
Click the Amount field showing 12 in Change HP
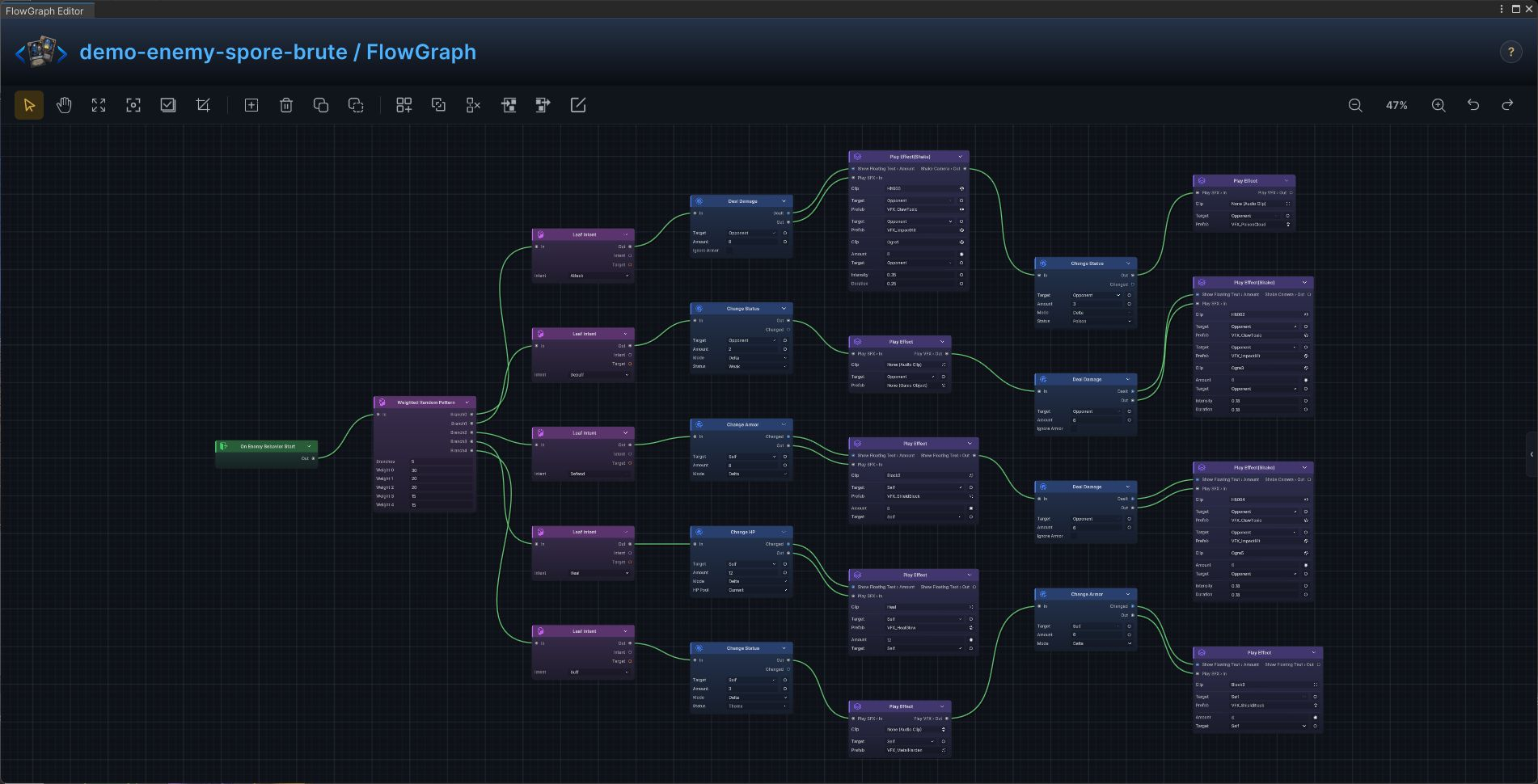pyautogui.click(x=752, y=573)
